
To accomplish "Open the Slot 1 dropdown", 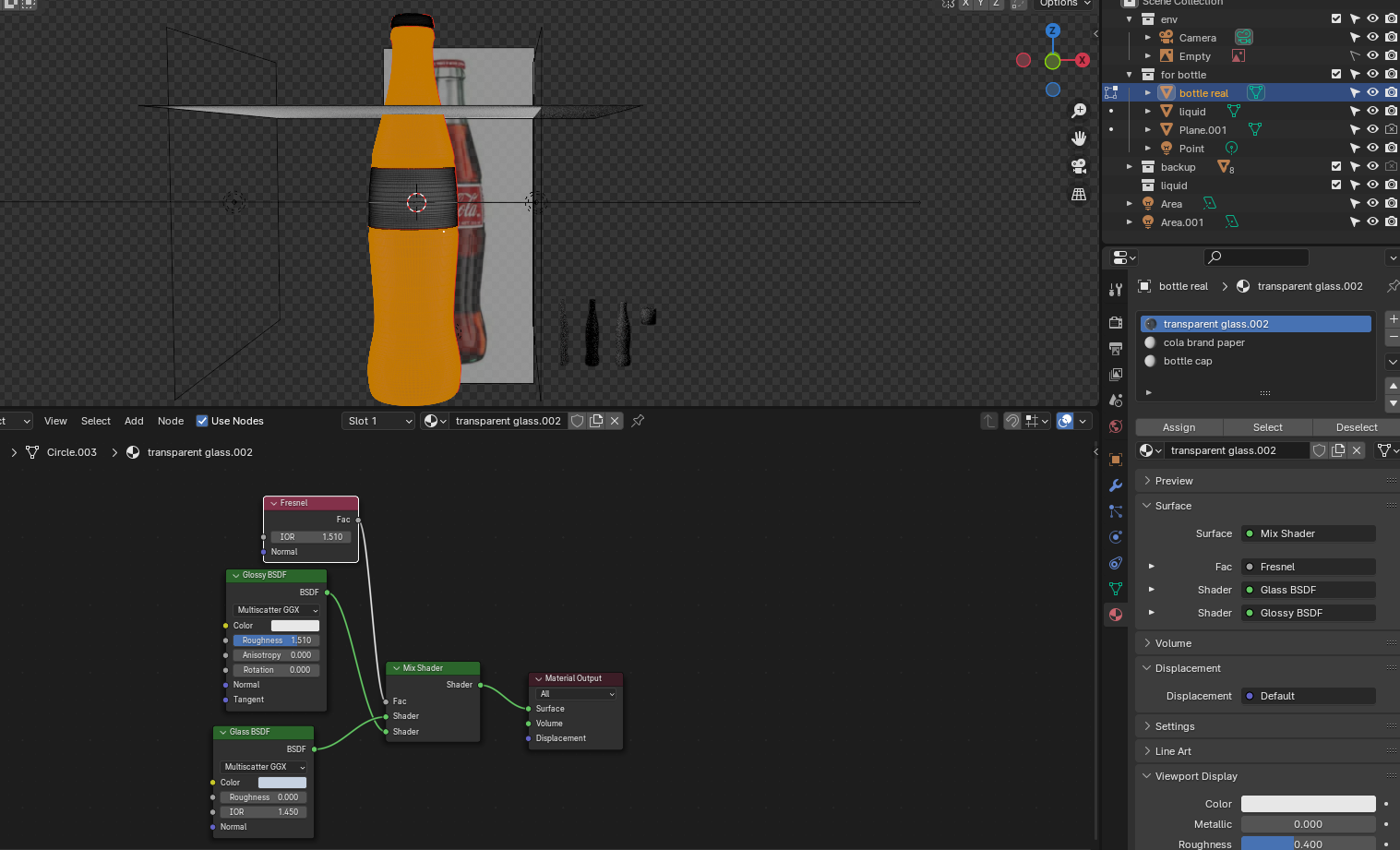I will [x=378, y=421].
